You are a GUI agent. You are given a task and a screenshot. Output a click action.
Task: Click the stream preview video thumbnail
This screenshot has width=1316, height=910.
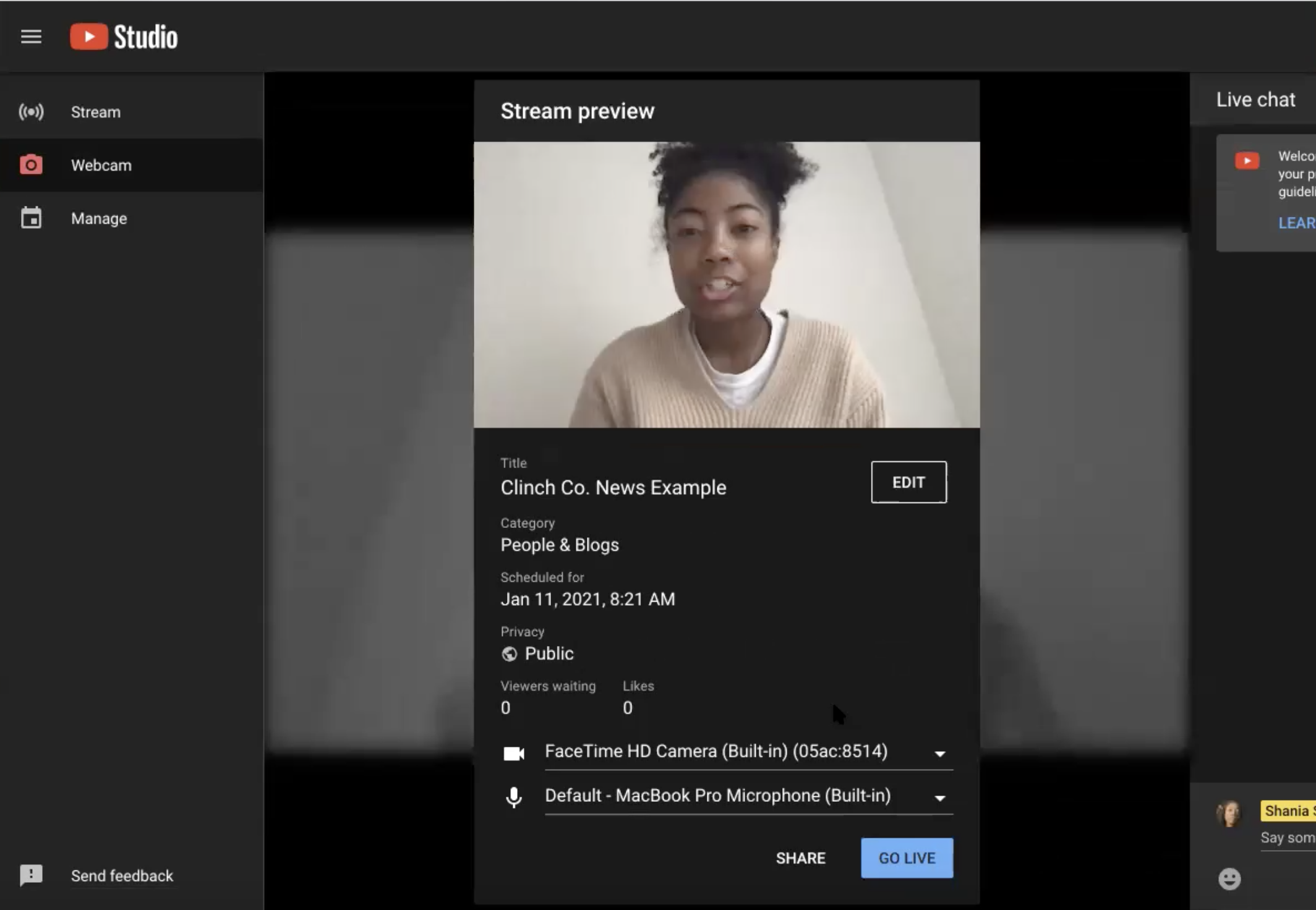click(727, 284)
